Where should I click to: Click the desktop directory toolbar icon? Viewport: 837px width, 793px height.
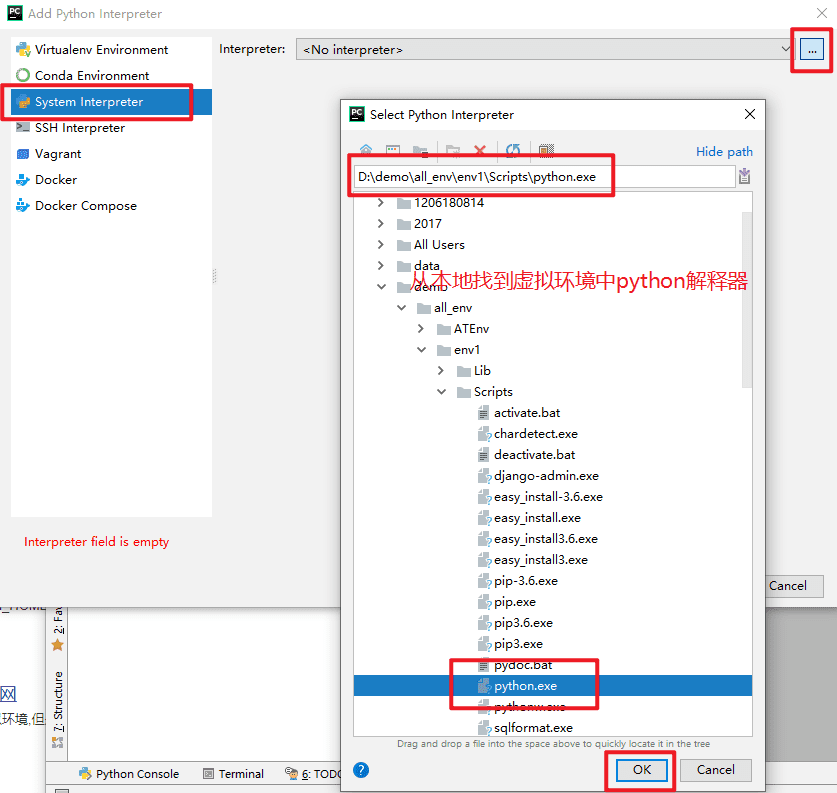(393, 149)
